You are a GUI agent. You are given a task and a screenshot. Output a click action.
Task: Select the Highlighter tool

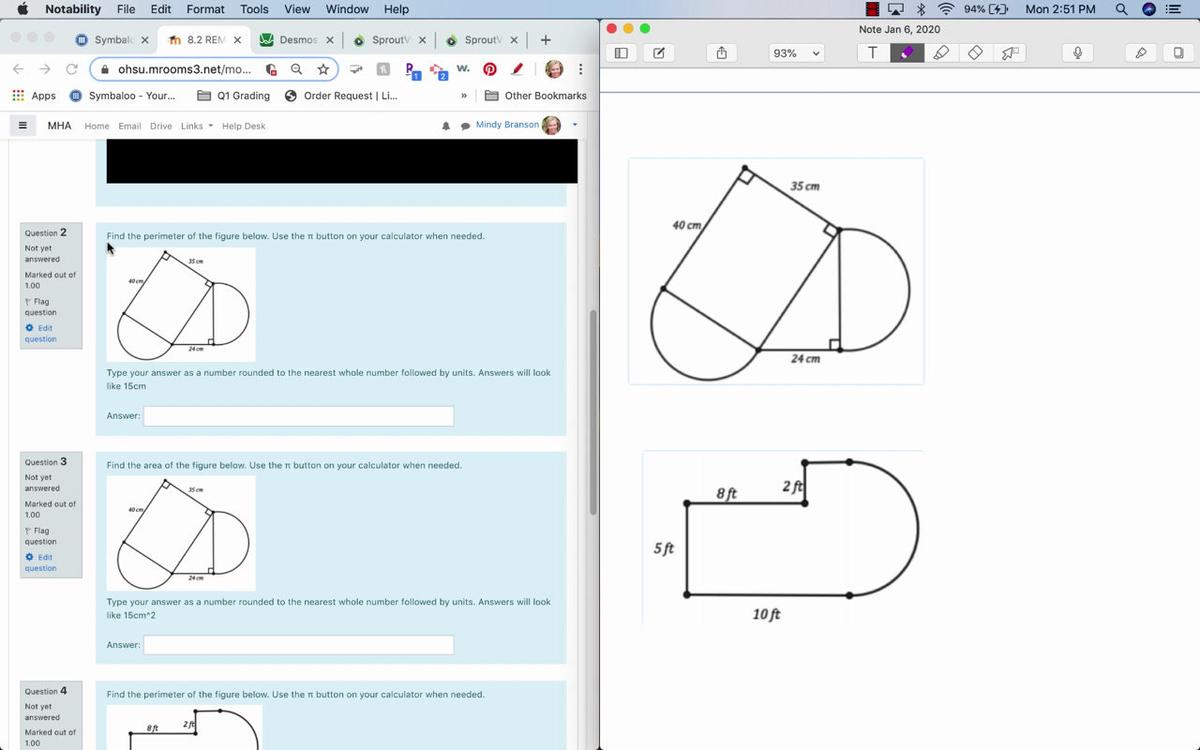(940, 53)
